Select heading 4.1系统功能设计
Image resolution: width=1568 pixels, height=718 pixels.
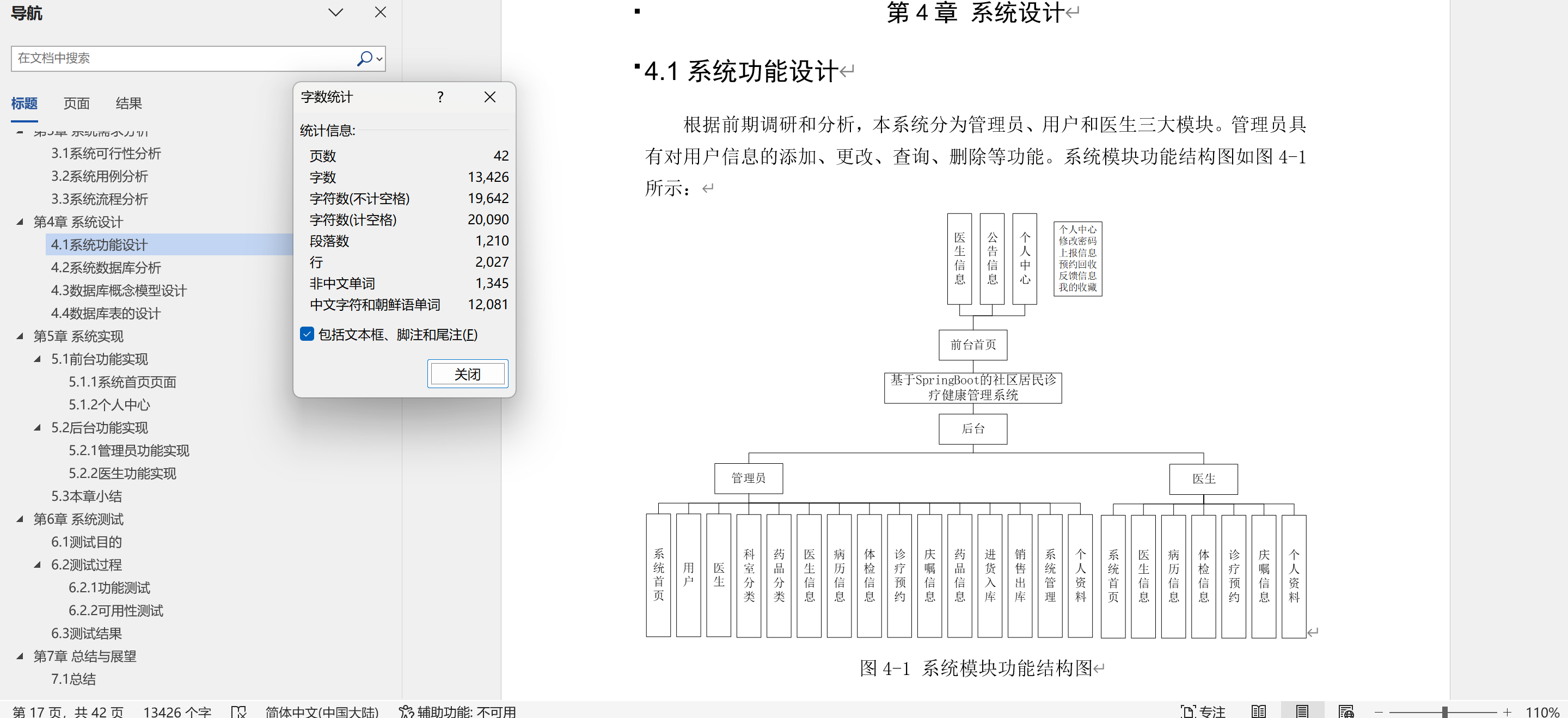coord(99,244)
